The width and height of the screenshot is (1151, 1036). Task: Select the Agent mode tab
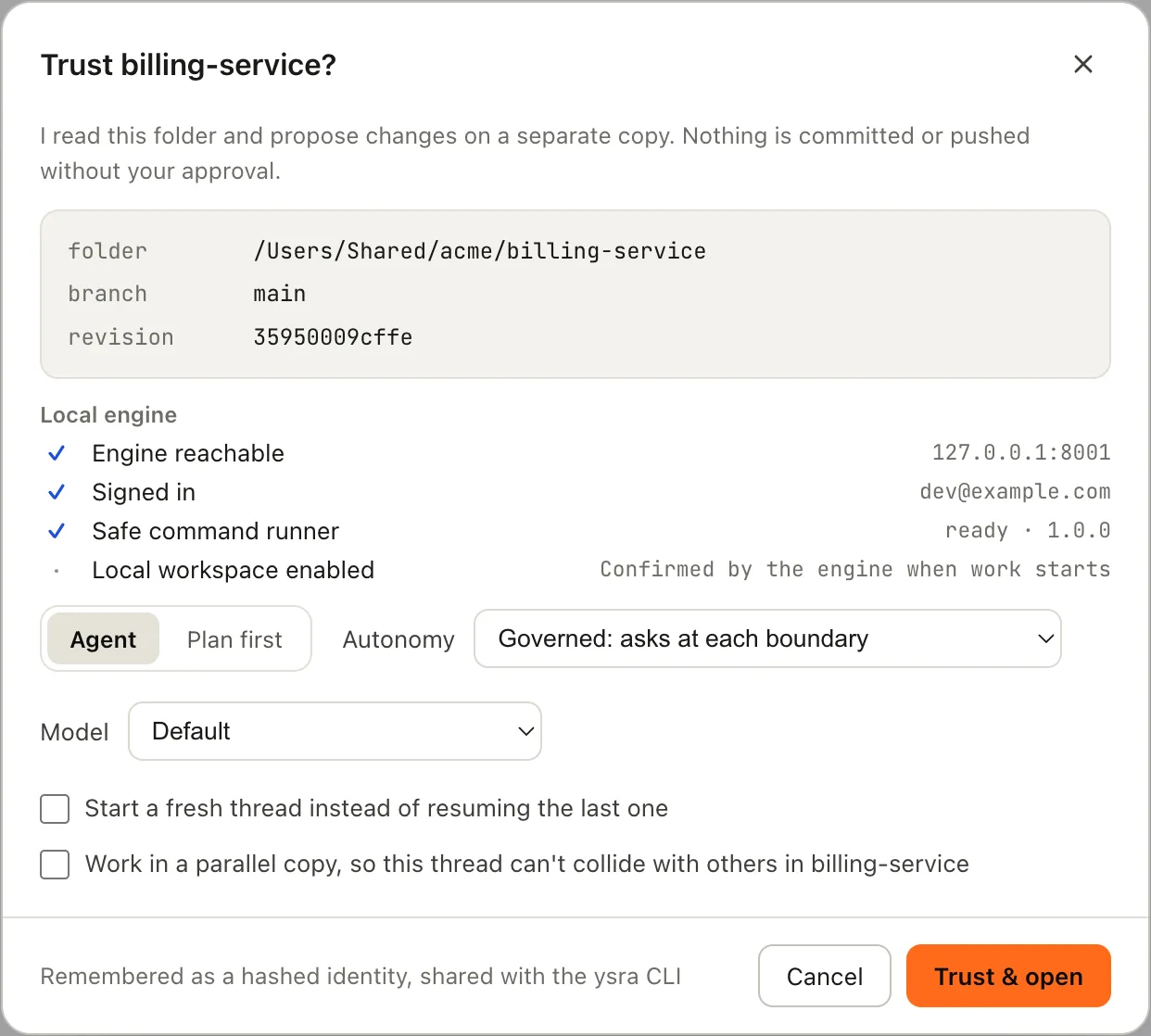point(103,639)
